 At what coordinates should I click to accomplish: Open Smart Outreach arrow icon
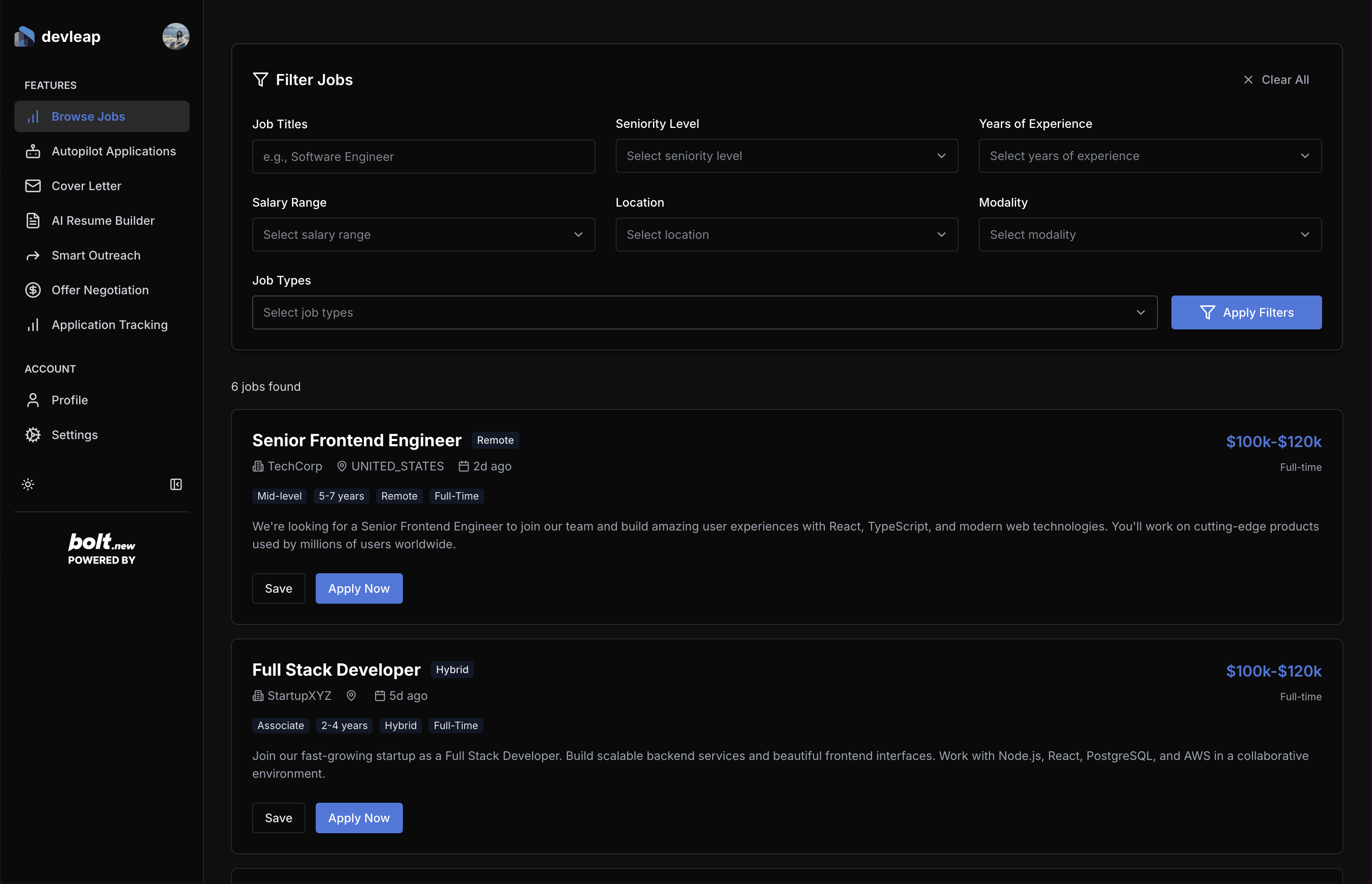pos(33,255)
